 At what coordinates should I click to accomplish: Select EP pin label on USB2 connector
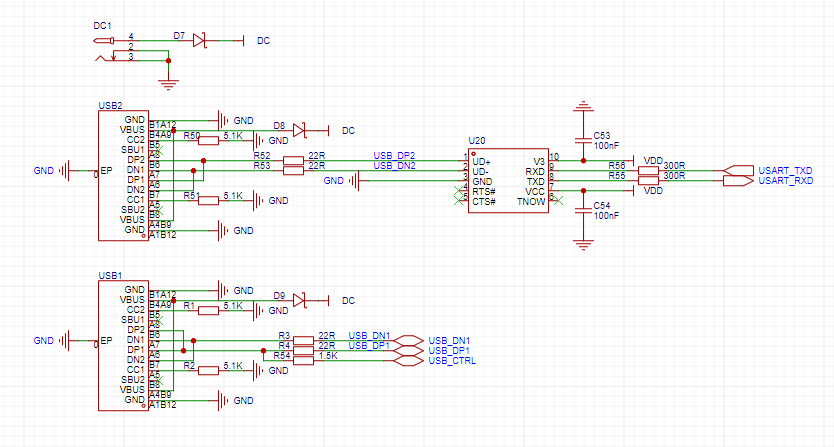(106, 171)
